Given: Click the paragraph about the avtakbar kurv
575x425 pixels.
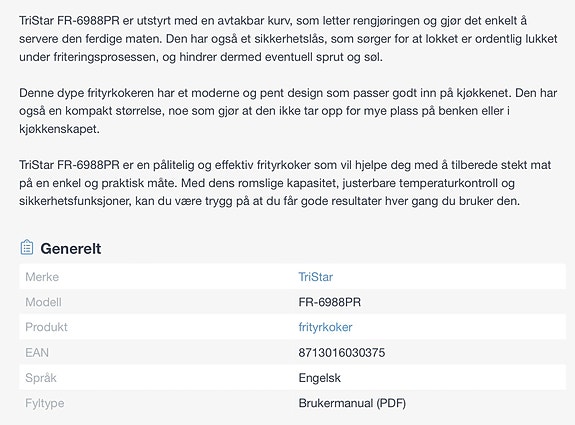Looking at the screenshot, I should coord(288,39).
